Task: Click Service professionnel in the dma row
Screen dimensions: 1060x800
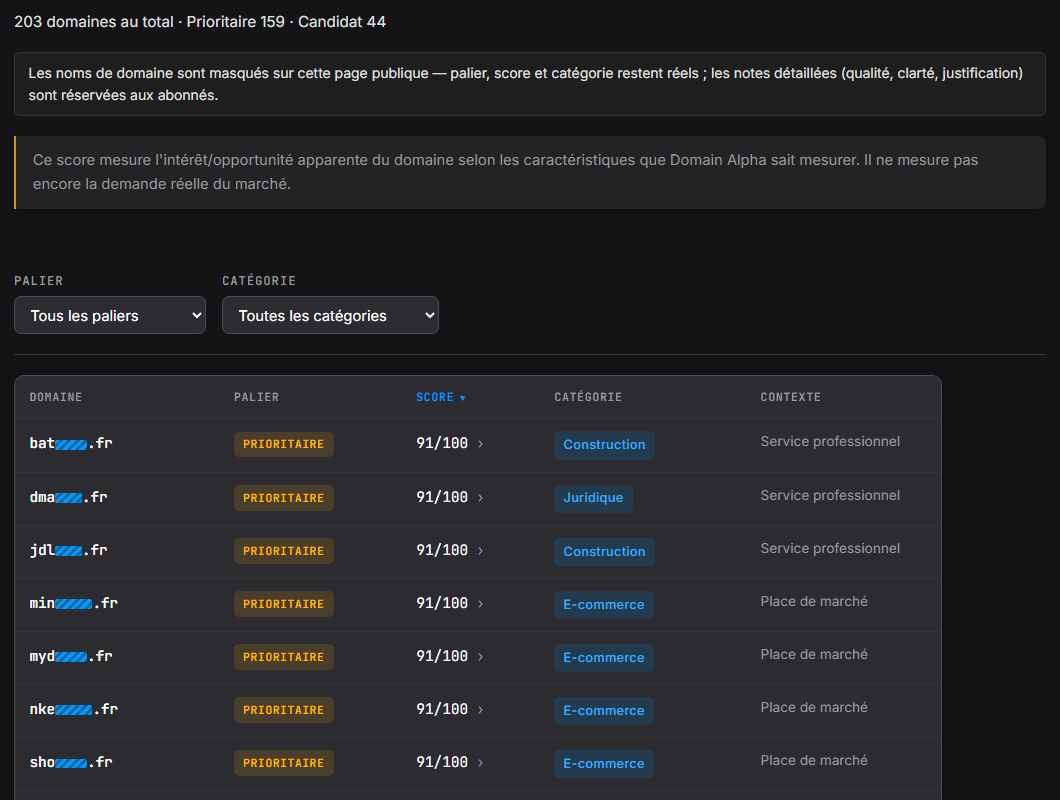Action: tap(830, 496)
